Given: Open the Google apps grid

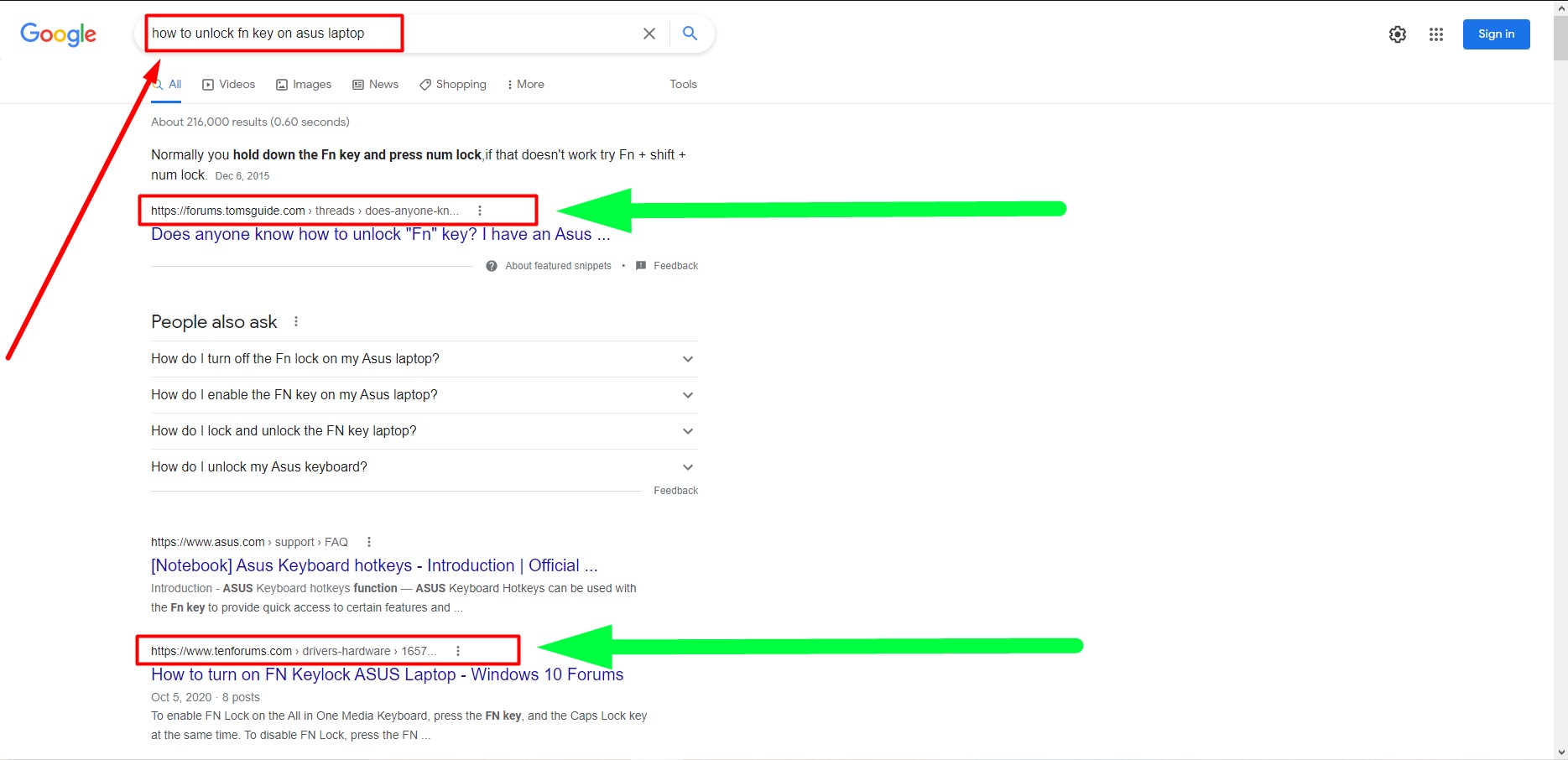Looking at the screenshot, I should coord(1435,34).
